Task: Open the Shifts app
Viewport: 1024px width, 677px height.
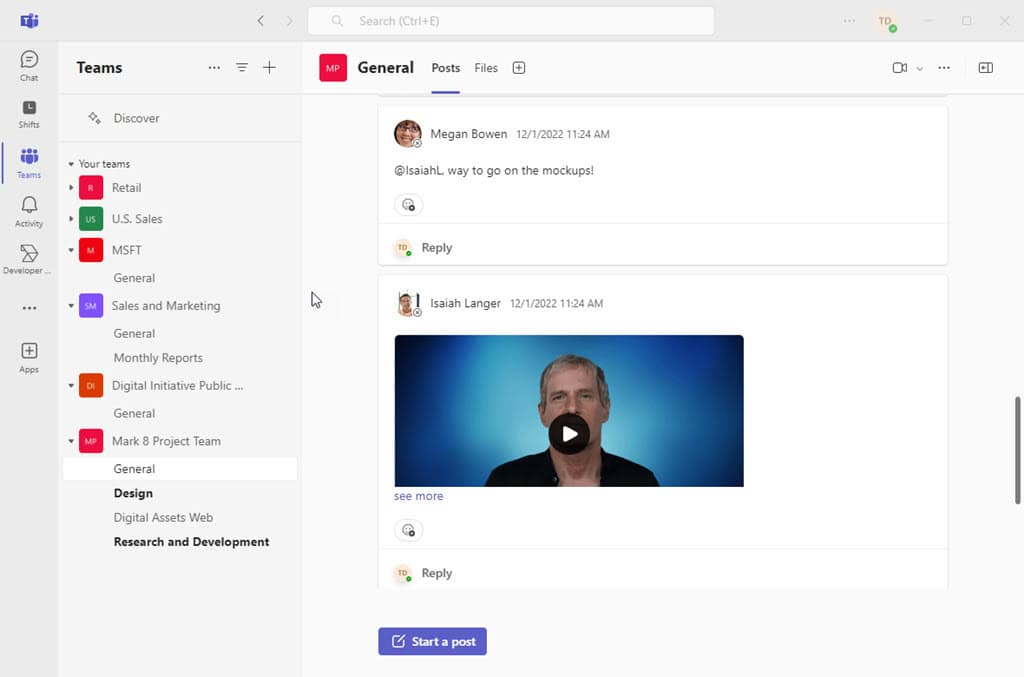Action: (29, 113)
